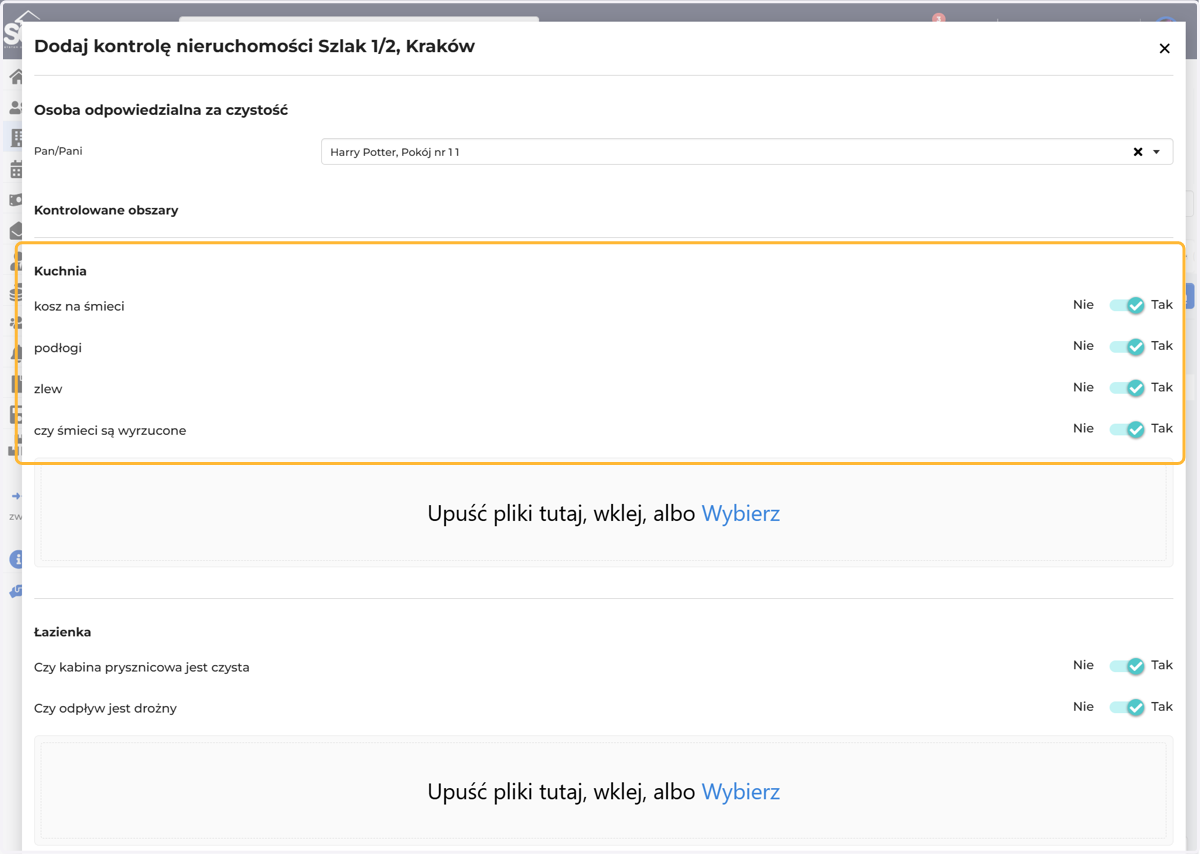
Task: Click Tak beside Czy odpływ jest drożny
Action: 1162,706
